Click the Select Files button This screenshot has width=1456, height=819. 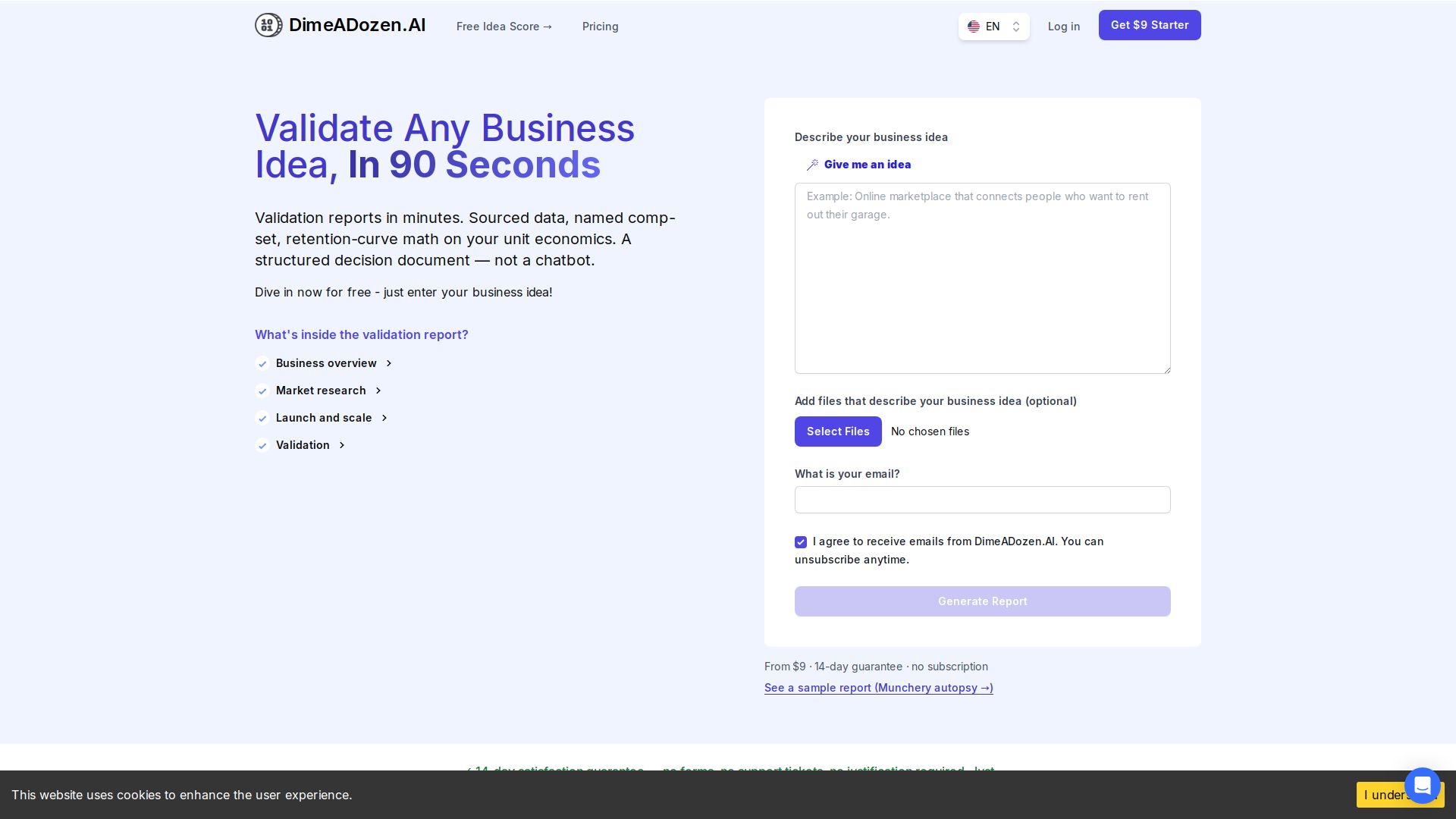tap(838, 431)
